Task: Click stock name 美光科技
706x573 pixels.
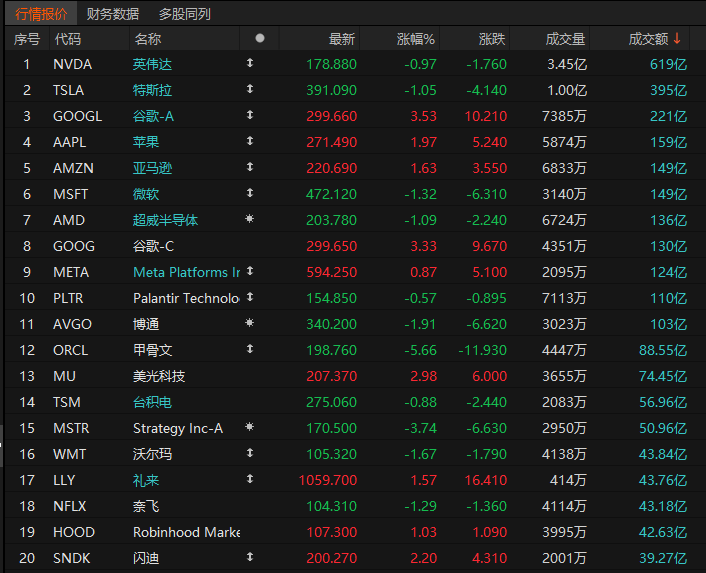Action: tap(159, 376)
